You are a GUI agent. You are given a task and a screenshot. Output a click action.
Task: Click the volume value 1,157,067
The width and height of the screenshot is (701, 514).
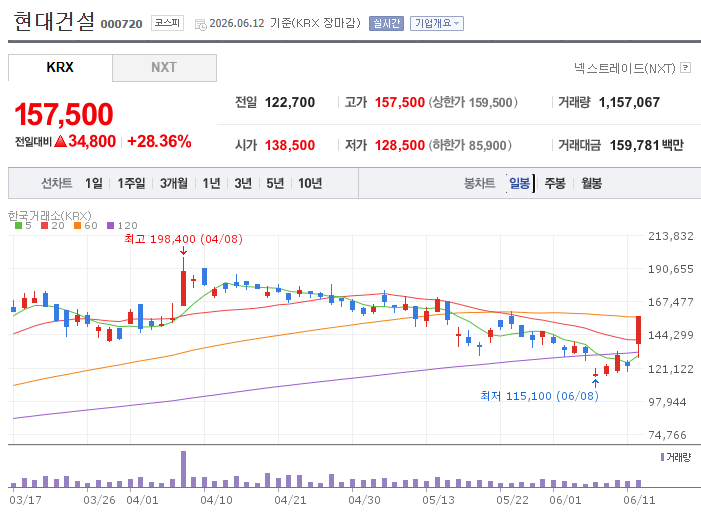629,102
